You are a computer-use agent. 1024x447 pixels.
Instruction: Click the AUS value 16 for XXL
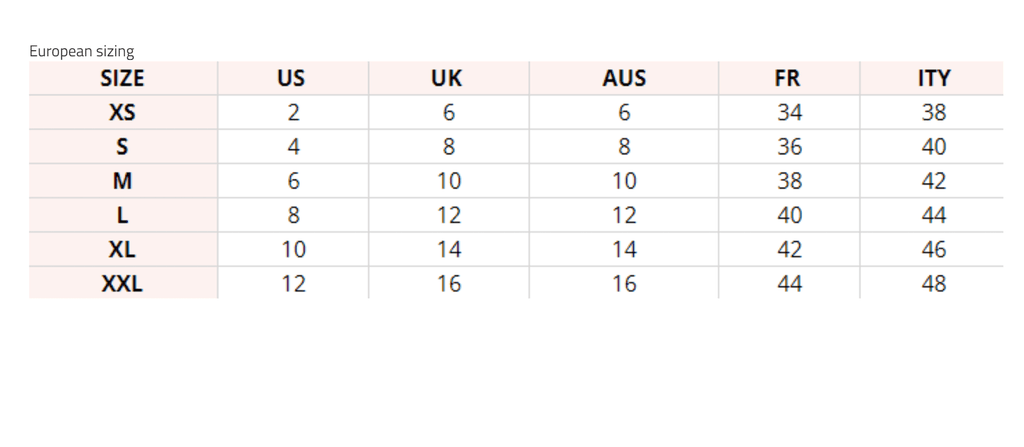click(624, 284)
